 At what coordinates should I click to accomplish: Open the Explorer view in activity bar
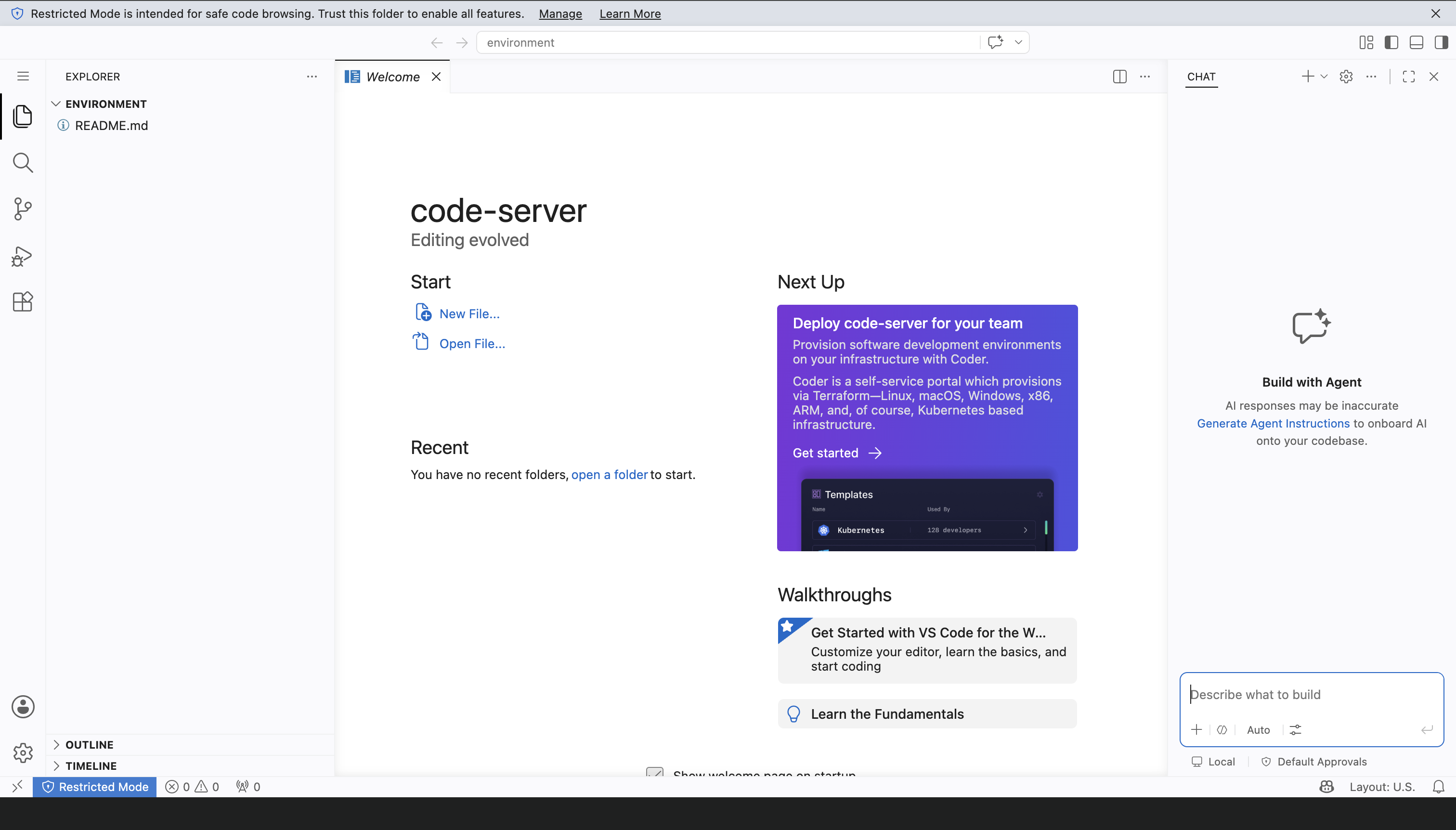(23, 117)
